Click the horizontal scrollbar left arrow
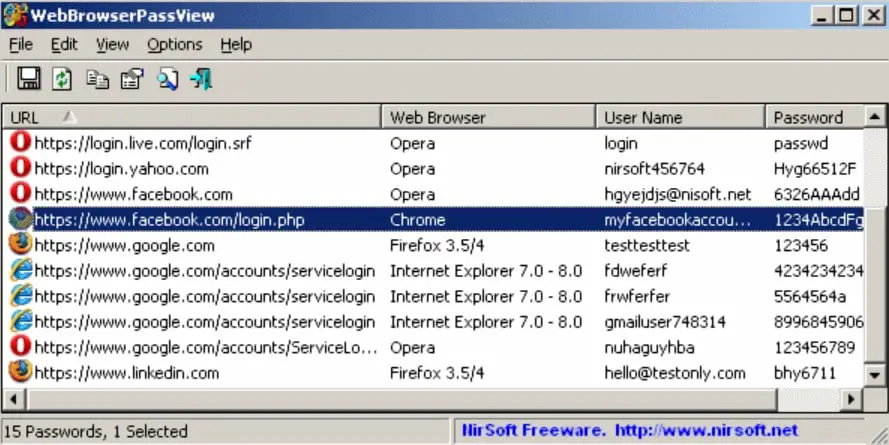Screen dimensions: 889x445 [14, 399]
